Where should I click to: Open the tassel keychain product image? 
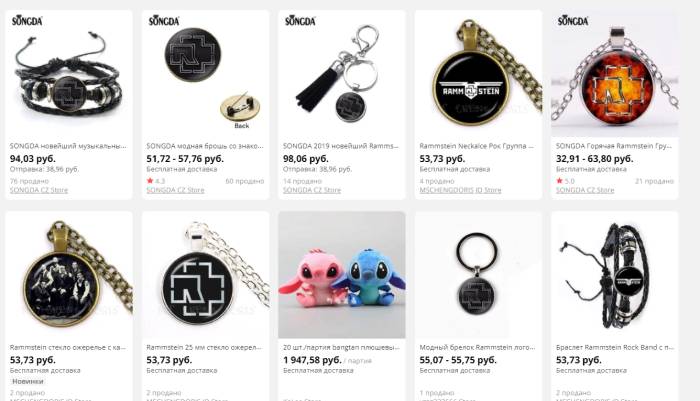[x=342, y=74]
